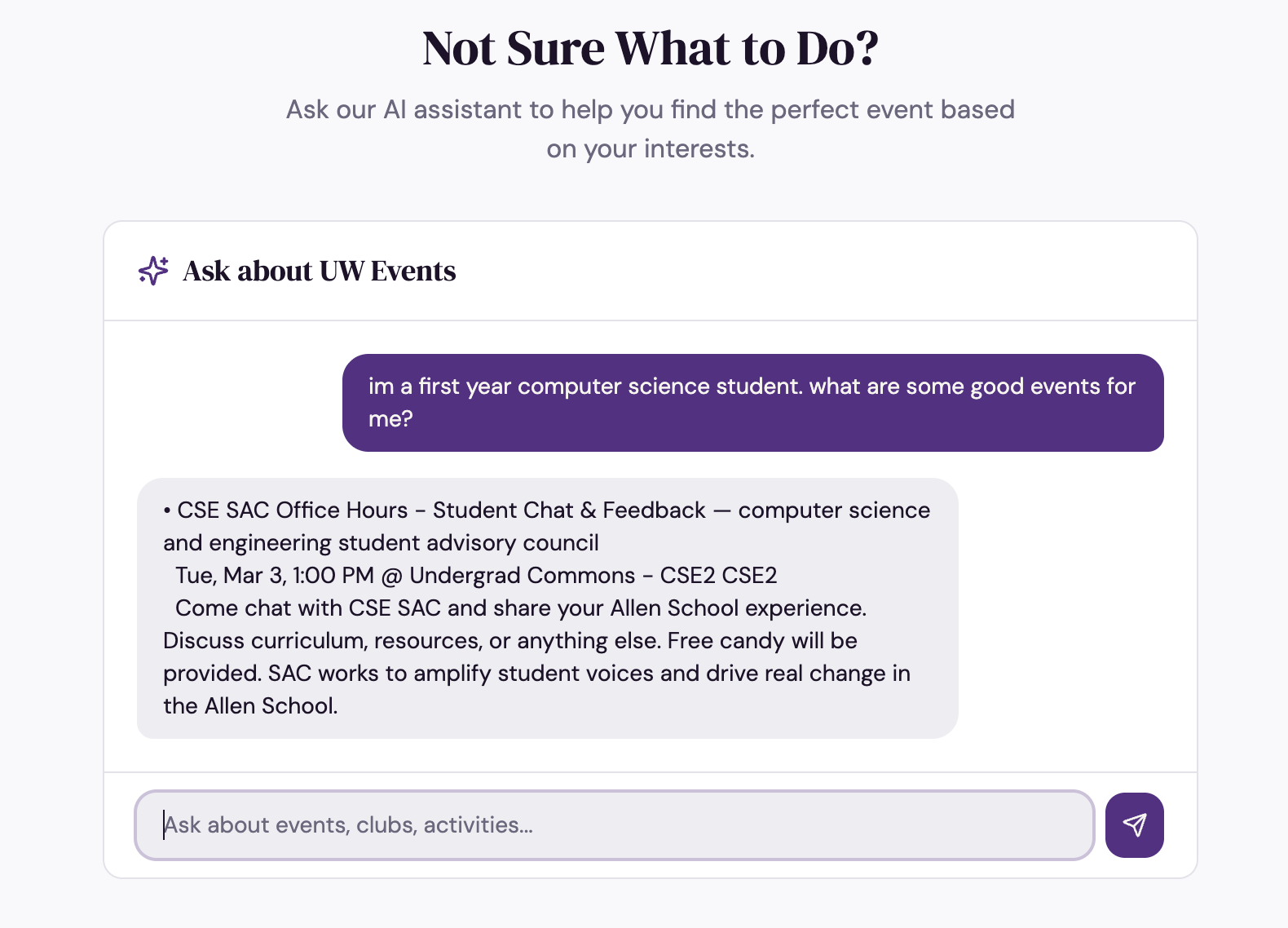
Task: Click the "Not Sure What to Do?" heading
Action: 651,49
